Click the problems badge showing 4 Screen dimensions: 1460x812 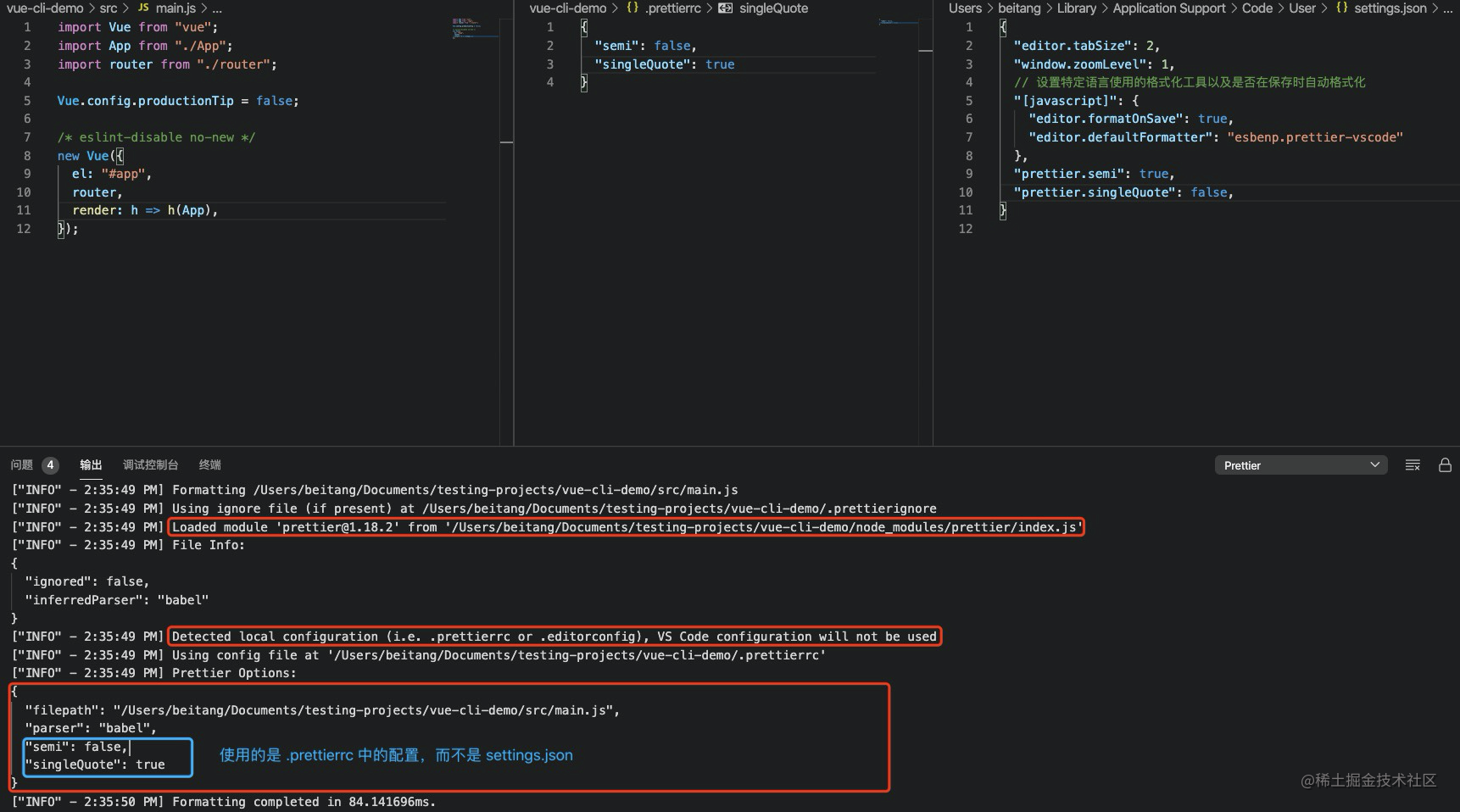pos(50,464)
